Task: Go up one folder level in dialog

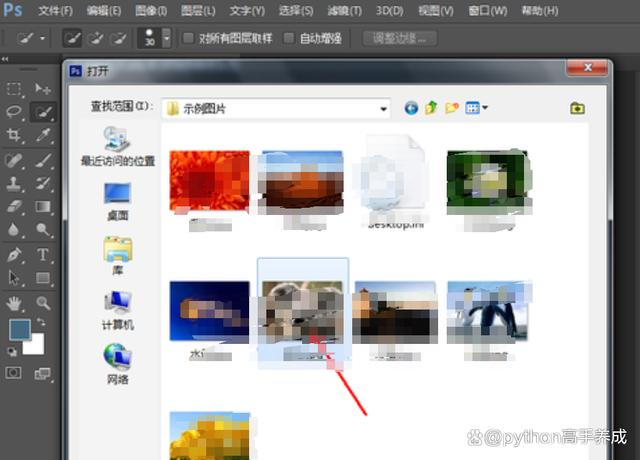Action: [431, 108]
